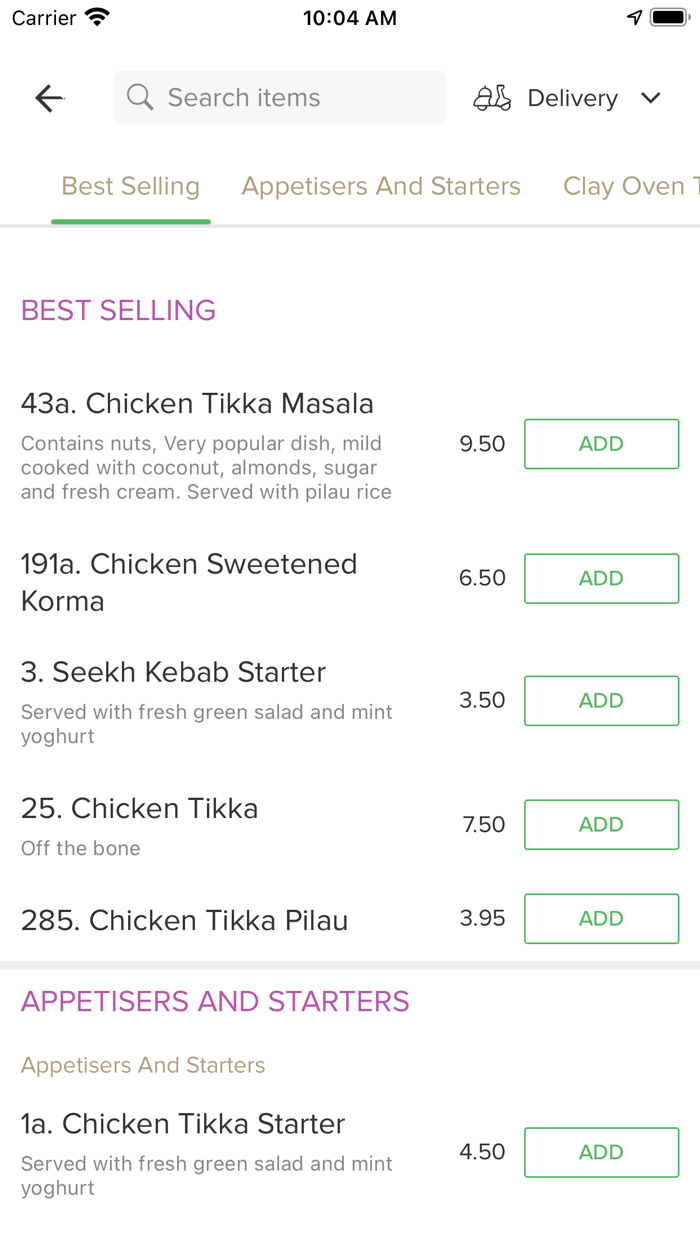Switch to the Appetisers And Starters tab
700x1244 pixels.
coord(381,186)
